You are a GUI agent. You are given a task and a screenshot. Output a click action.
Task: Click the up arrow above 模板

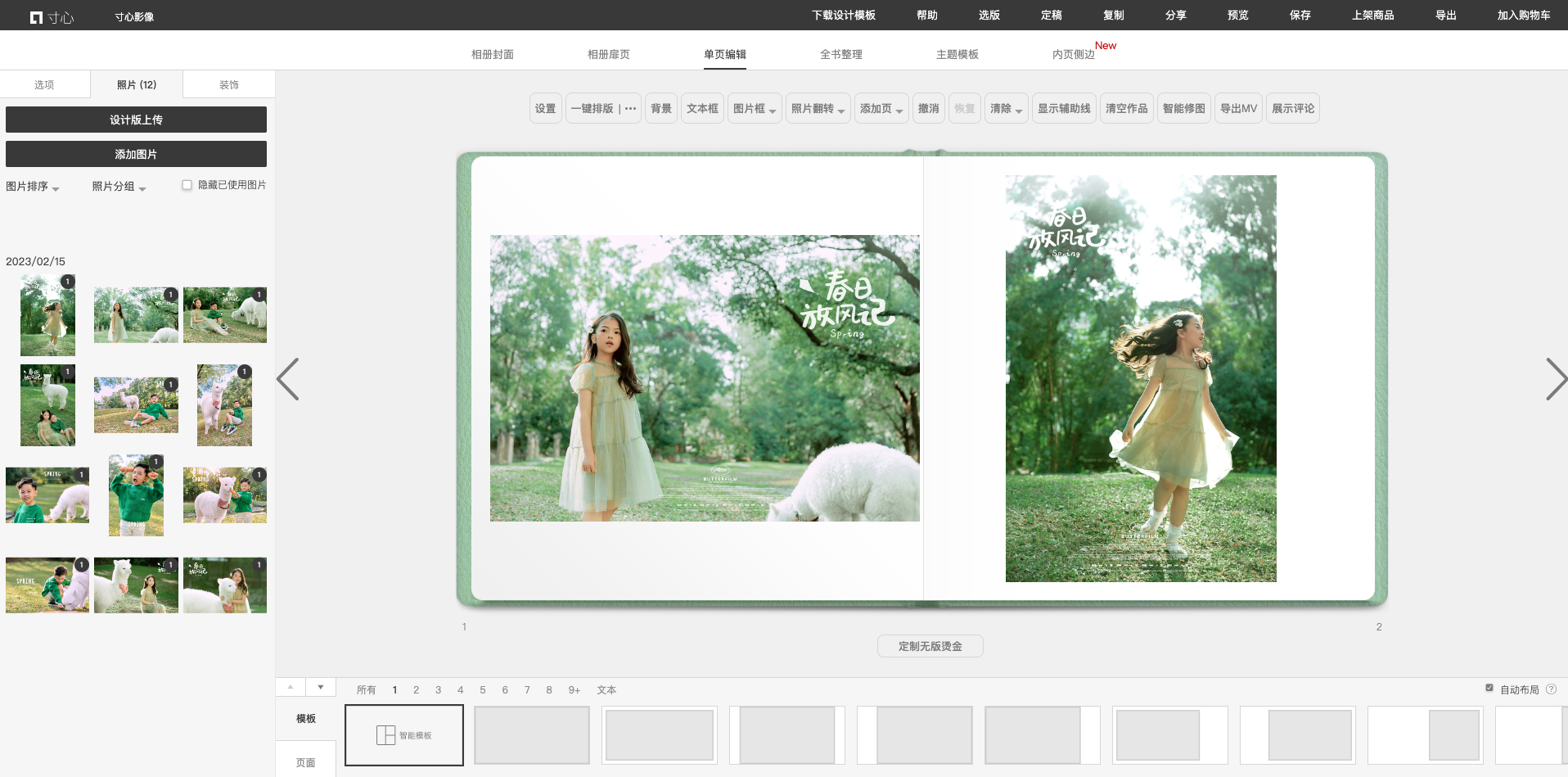[291, 687]
